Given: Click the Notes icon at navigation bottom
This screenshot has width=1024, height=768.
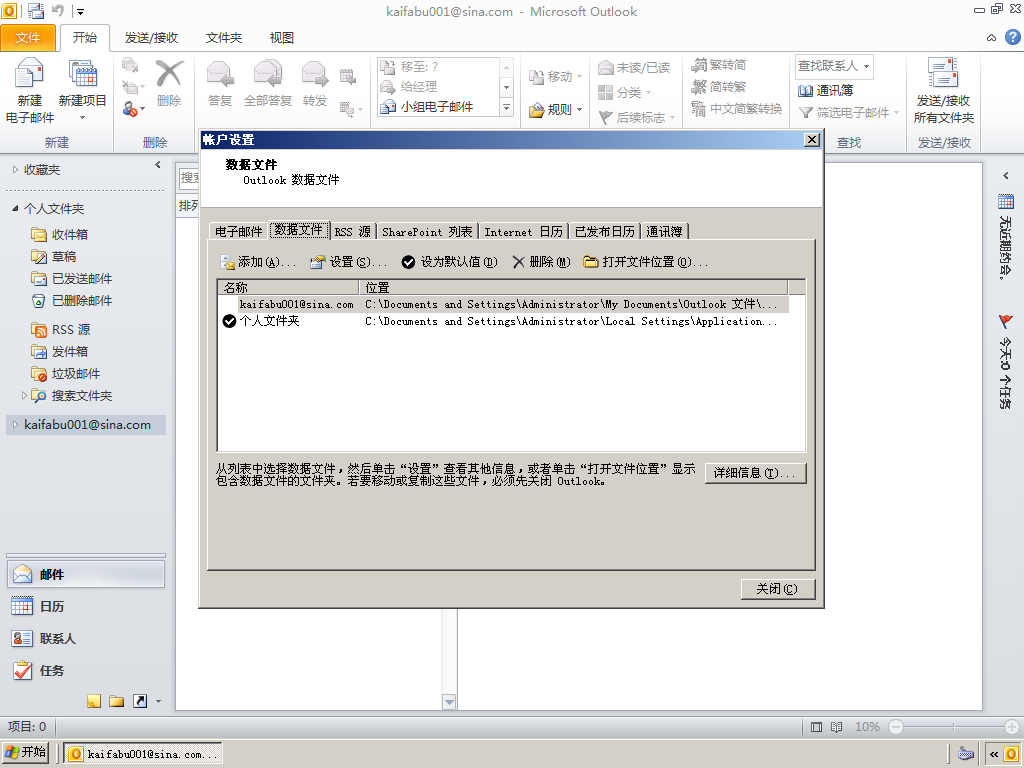Looking at the screenshot, I should tap(94, 701).
